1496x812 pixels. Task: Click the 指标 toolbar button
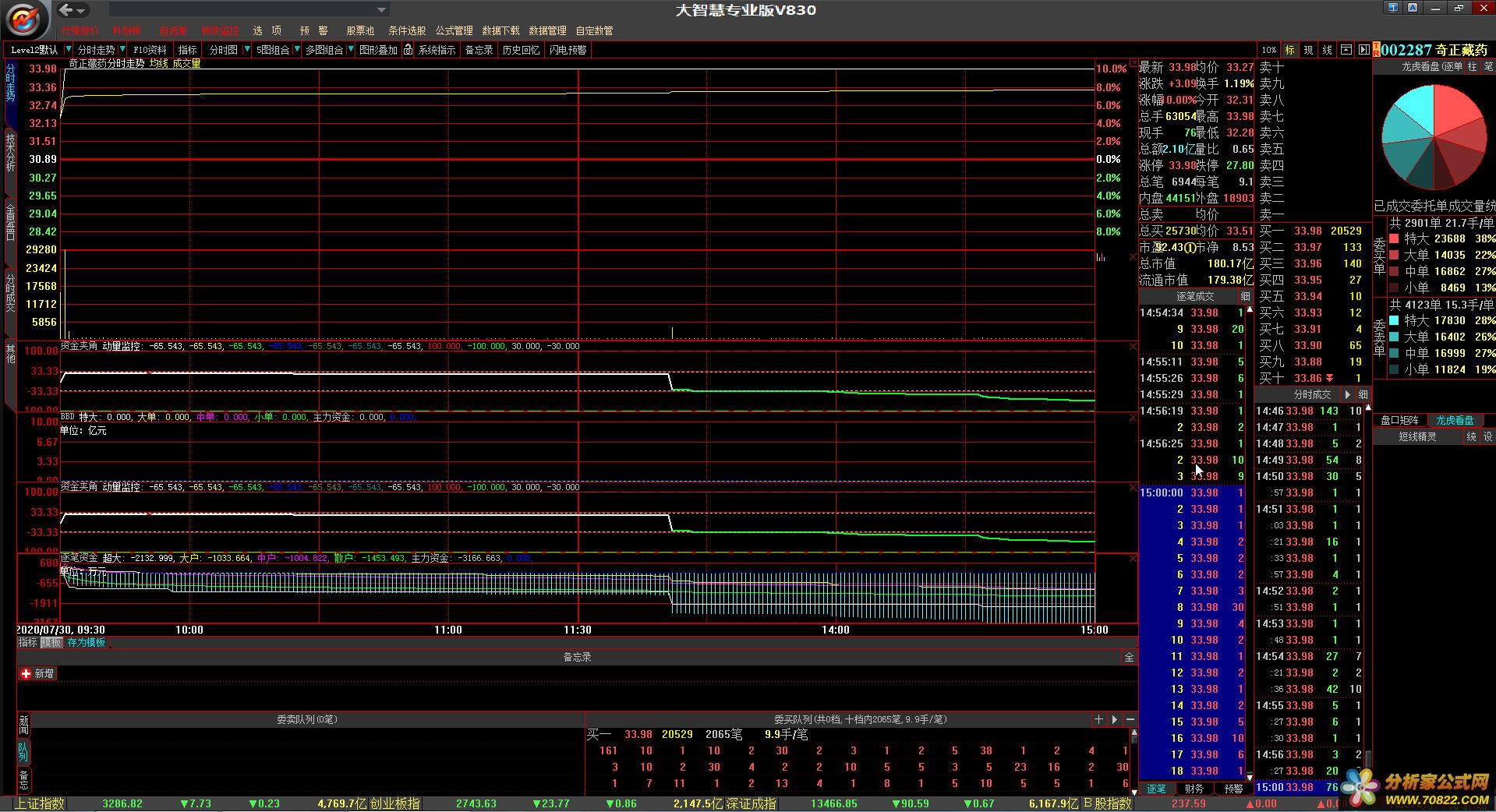[187, 50]
